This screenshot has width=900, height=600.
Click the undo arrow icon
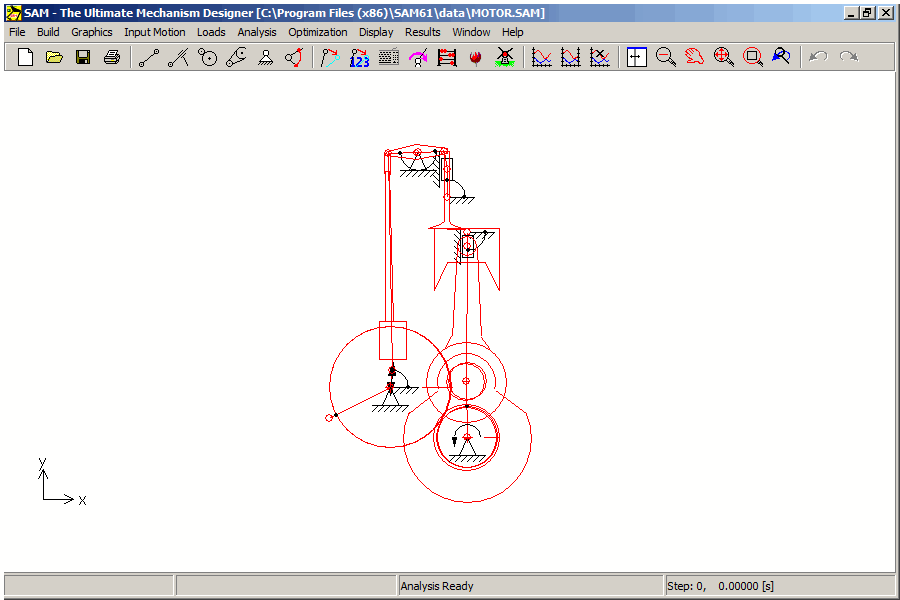pyautogui.click(x=818, y=57)
